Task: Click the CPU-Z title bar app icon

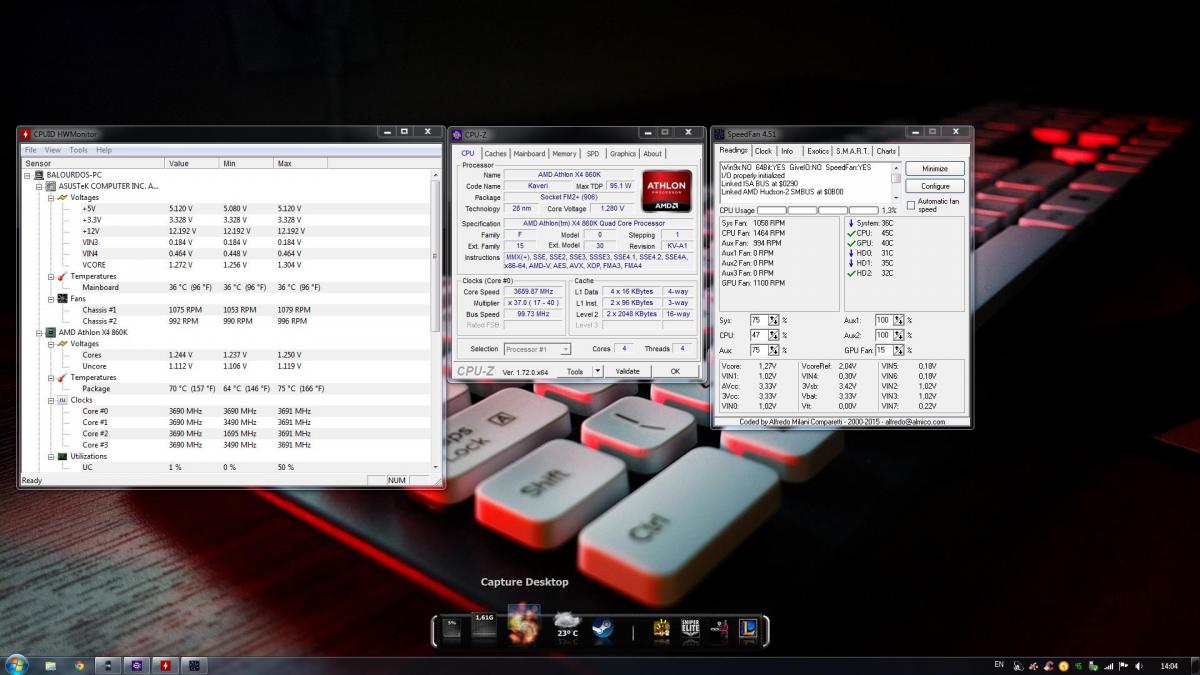Action: (x=457, y=134)
